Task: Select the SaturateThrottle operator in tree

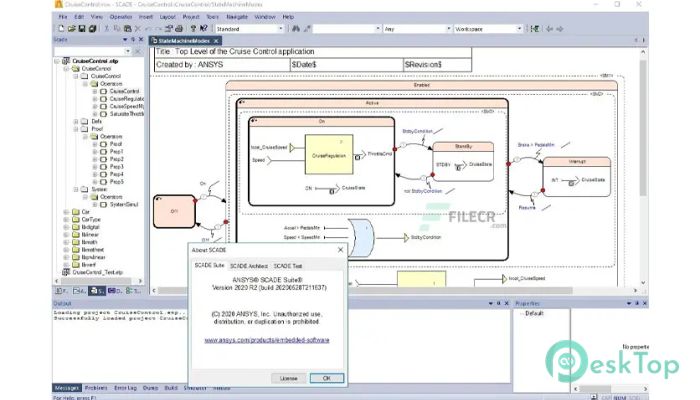Action: 126,114
